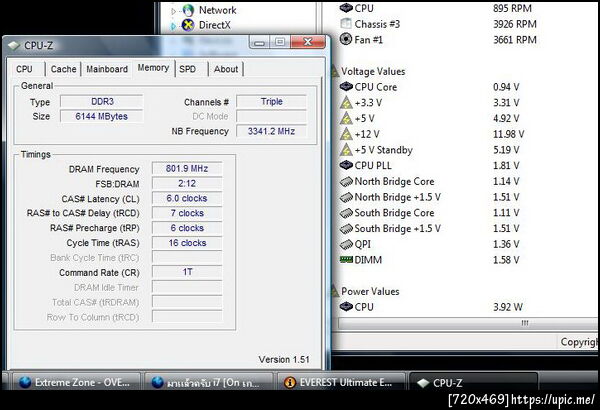Click the 0.94 V CPU Core value

[x=506, y=87]
